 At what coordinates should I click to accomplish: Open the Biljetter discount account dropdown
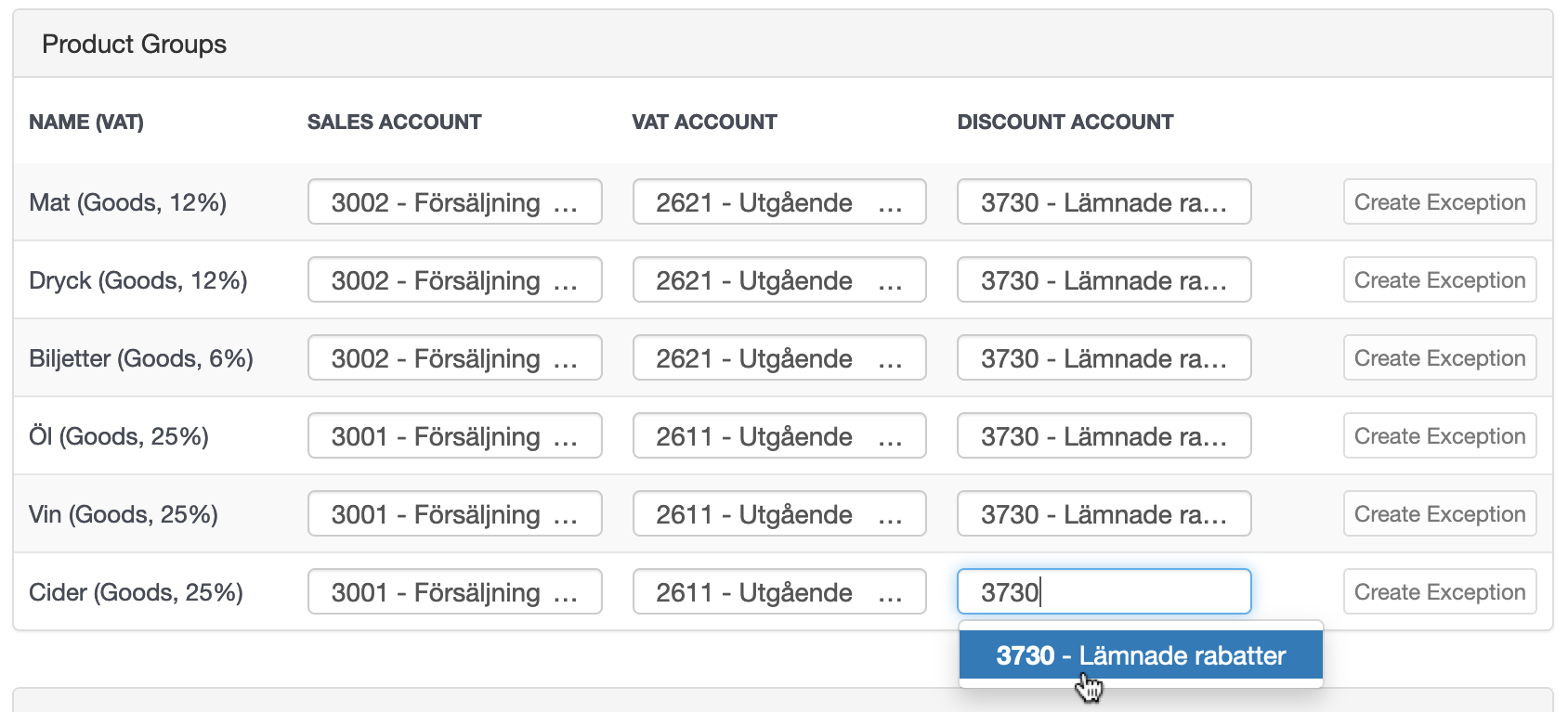pyautogui.click(x=1104, y=357)
